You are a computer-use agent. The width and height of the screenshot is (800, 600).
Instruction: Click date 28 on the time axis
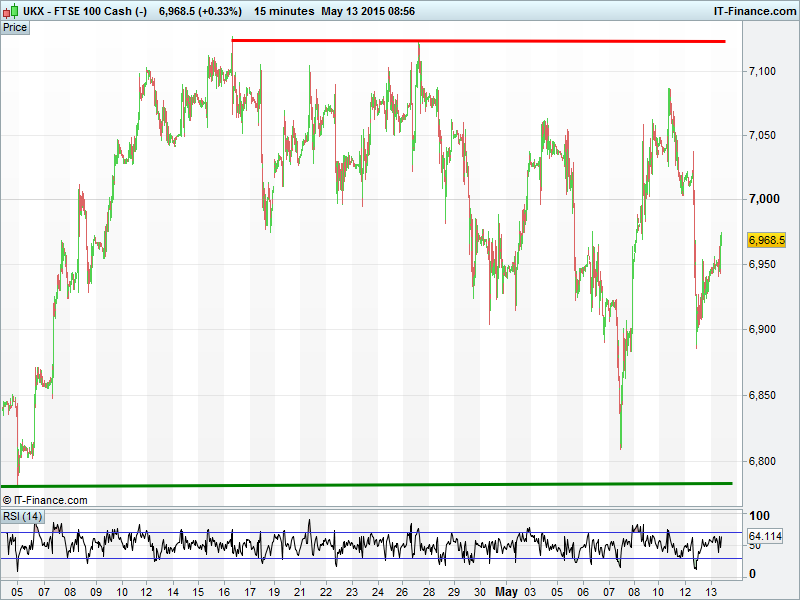428,591
